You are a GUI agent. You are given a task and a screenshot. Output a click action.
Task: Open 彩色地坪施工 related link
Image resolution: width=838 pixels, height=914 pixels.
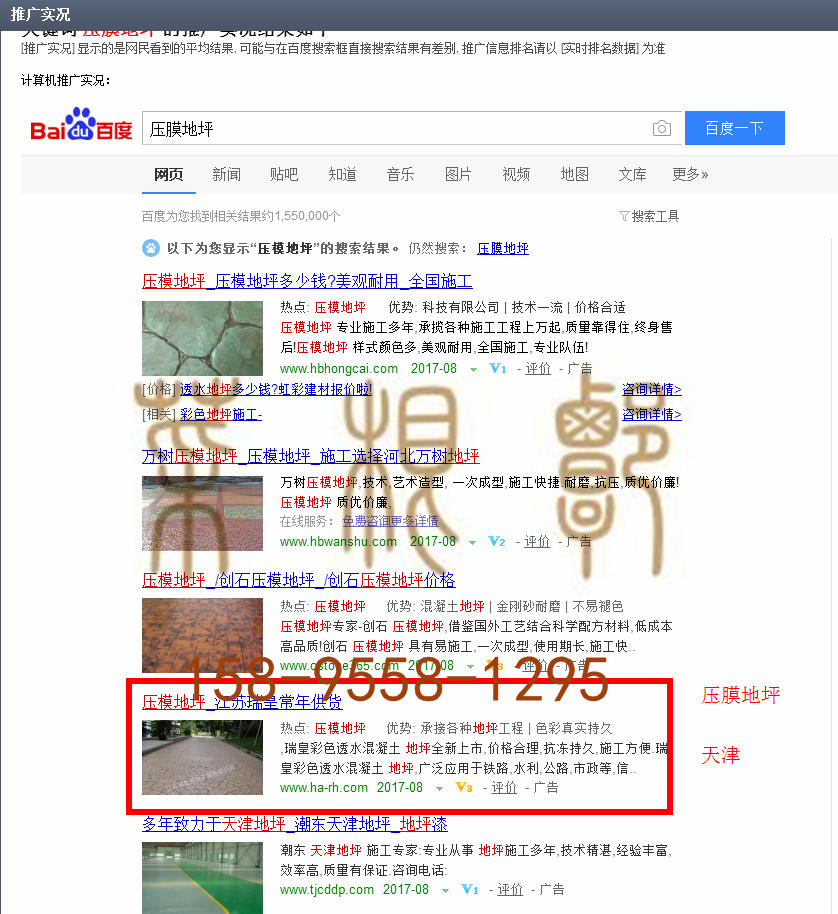[221, 414]
